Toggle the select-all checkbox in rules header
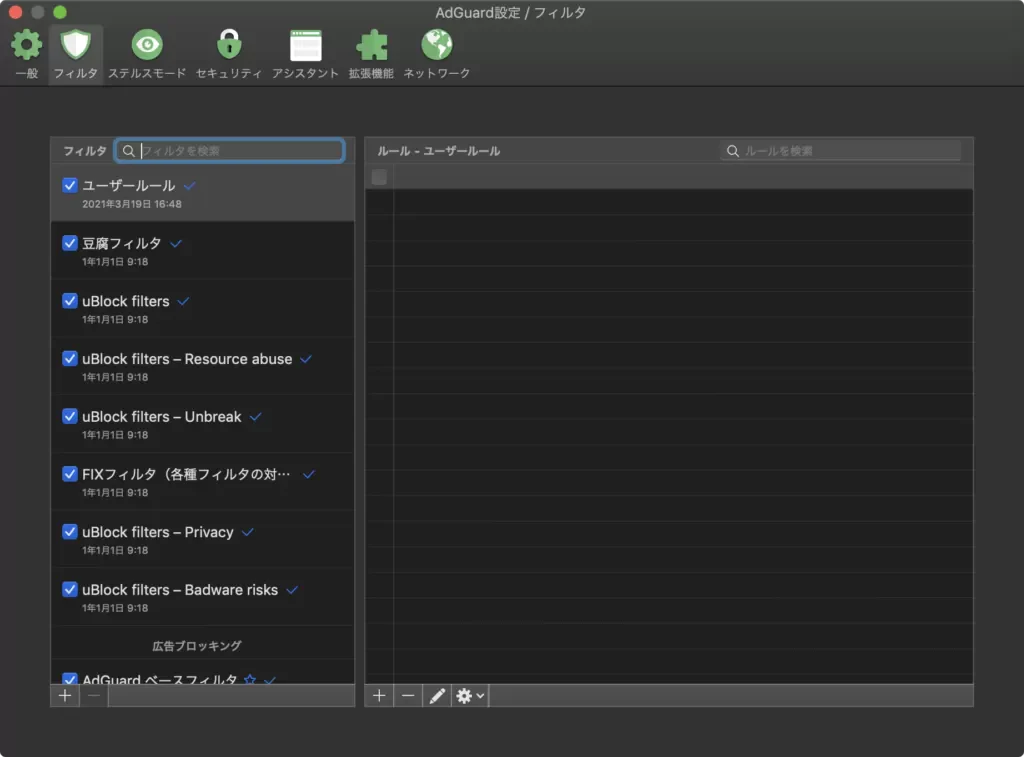 click(379, 177)
